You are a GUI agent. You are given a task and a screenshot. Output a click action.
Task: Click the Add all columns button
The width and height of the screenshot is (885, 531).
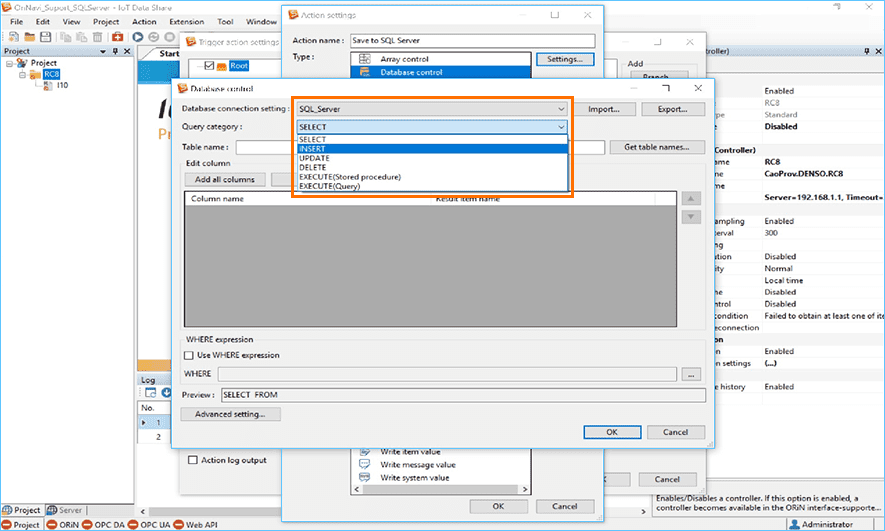pos(225,179)
